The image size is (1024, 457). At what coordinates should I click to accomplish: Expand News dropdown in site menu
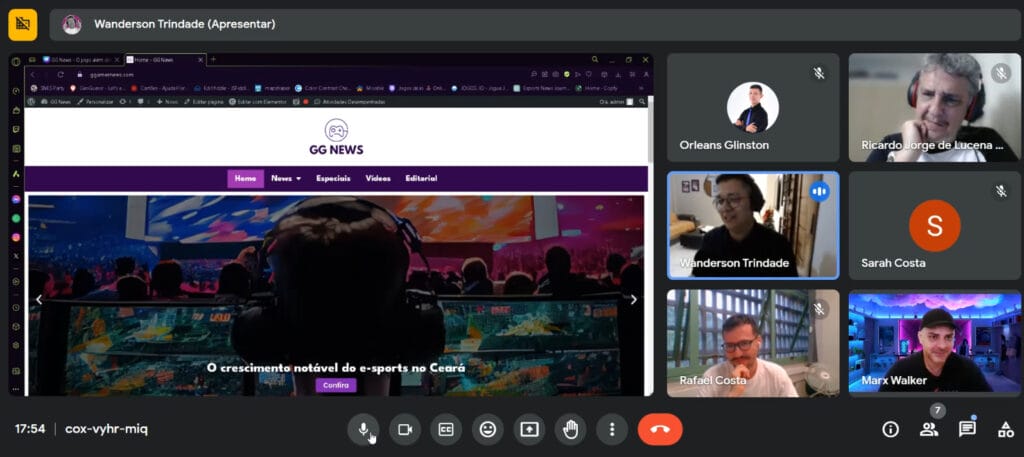[285, 179]
